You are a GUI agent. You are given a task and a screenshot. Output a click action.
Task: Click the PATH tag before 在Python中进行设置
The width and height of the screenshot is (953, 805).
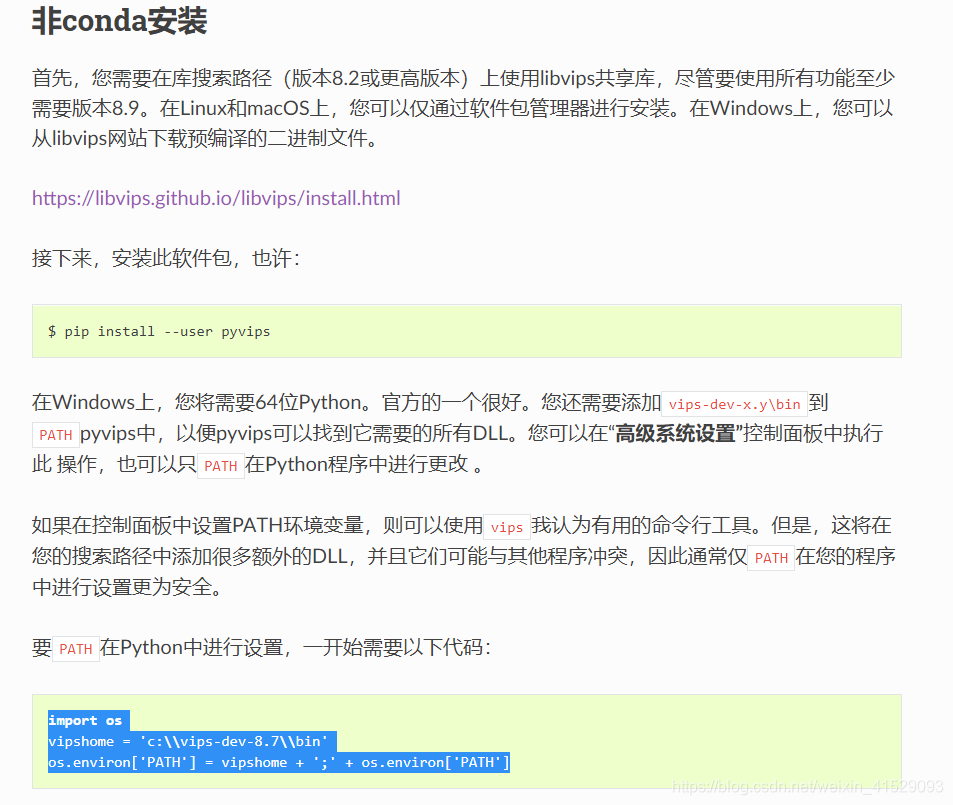(x=75, y=649)
